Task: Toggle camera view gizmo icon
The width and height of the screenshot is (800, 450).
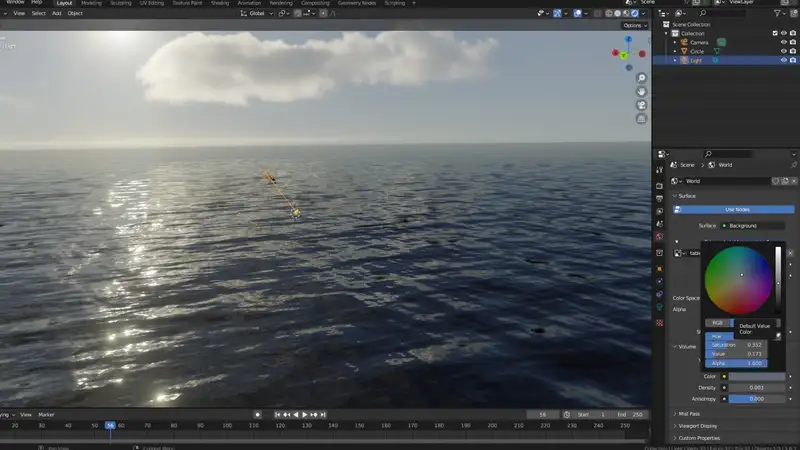Action: pyautogui.click(x=641, y=105)
